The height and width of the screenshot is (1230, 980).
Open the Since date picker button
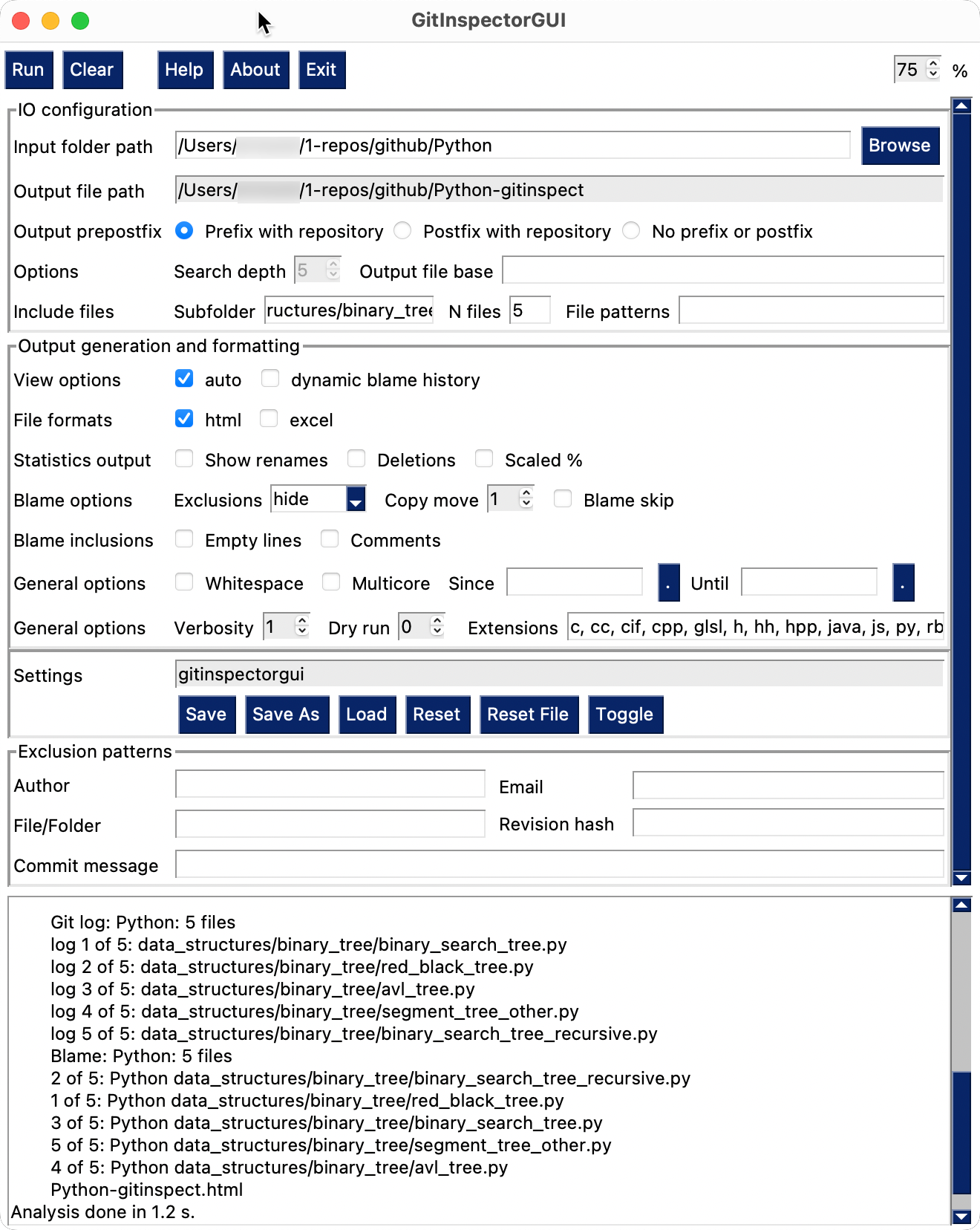669,582
